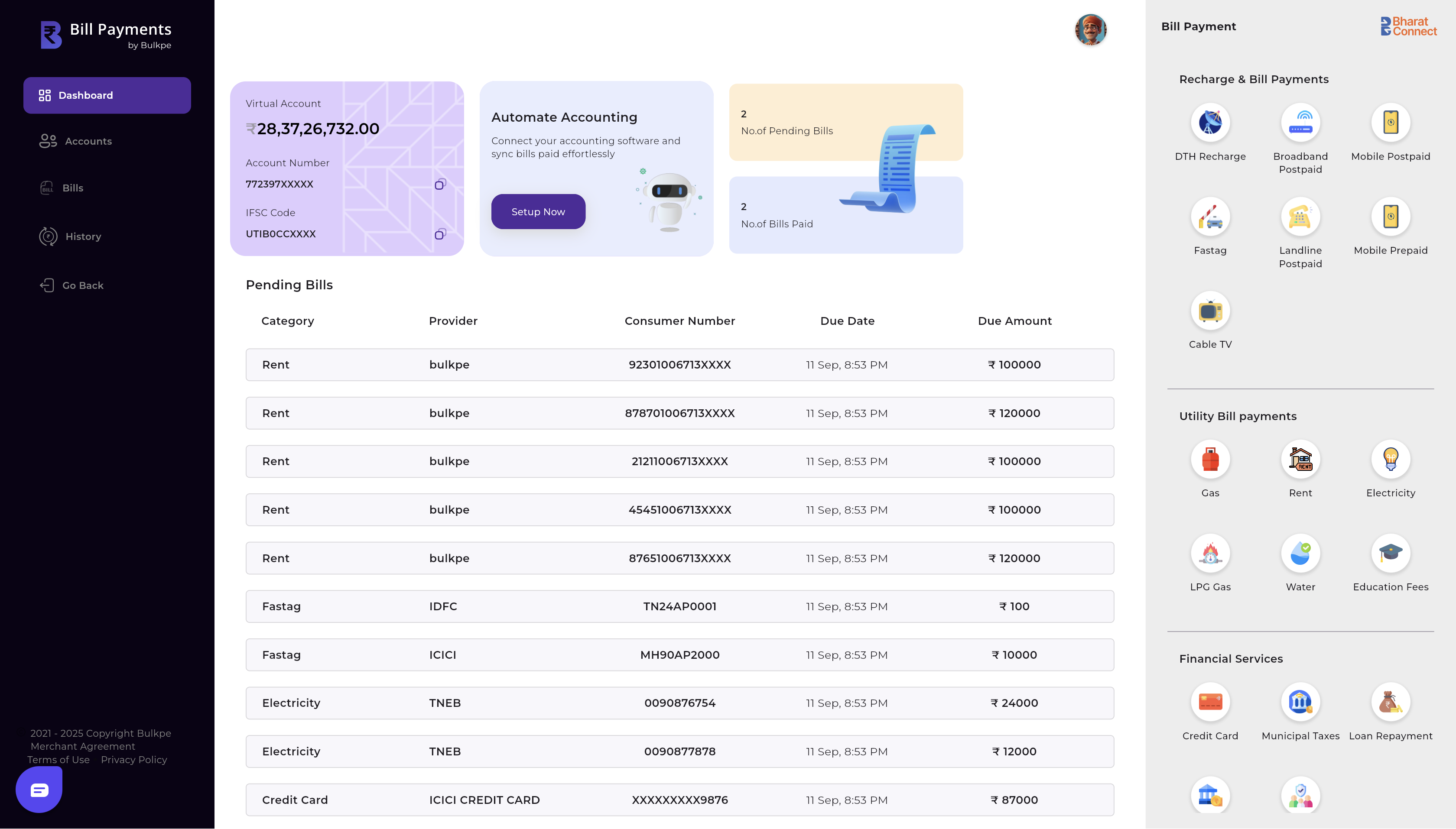
Task: Copy the virtual account number
Action: point(440,185)
